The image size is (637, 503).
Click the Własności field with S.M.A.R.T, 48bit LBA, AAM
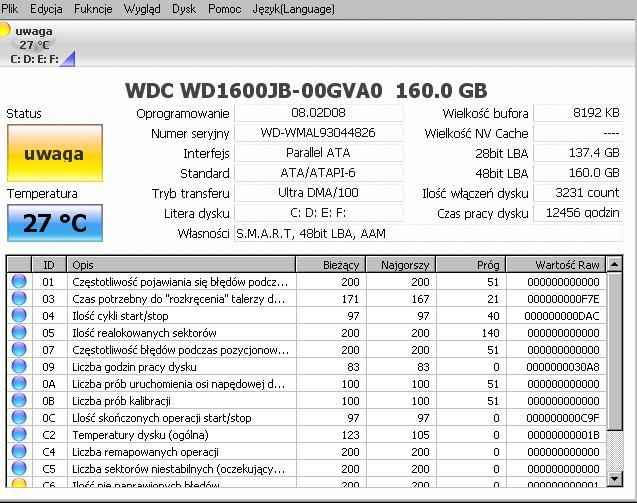(428, 234)
